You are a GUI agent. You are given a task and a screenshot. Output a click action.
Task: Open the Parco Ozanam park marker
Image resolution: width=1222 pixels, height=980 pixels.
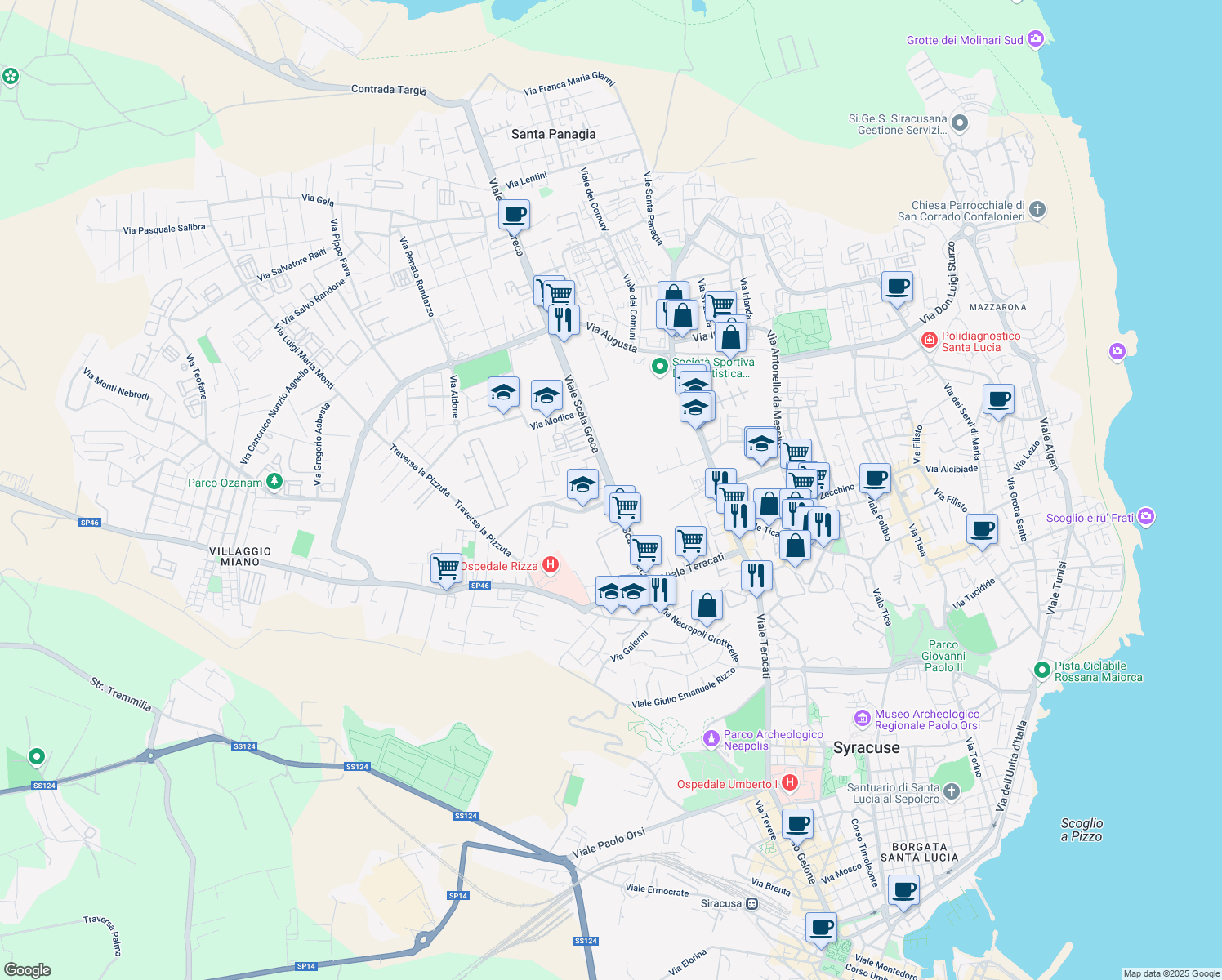click(274, 482)
